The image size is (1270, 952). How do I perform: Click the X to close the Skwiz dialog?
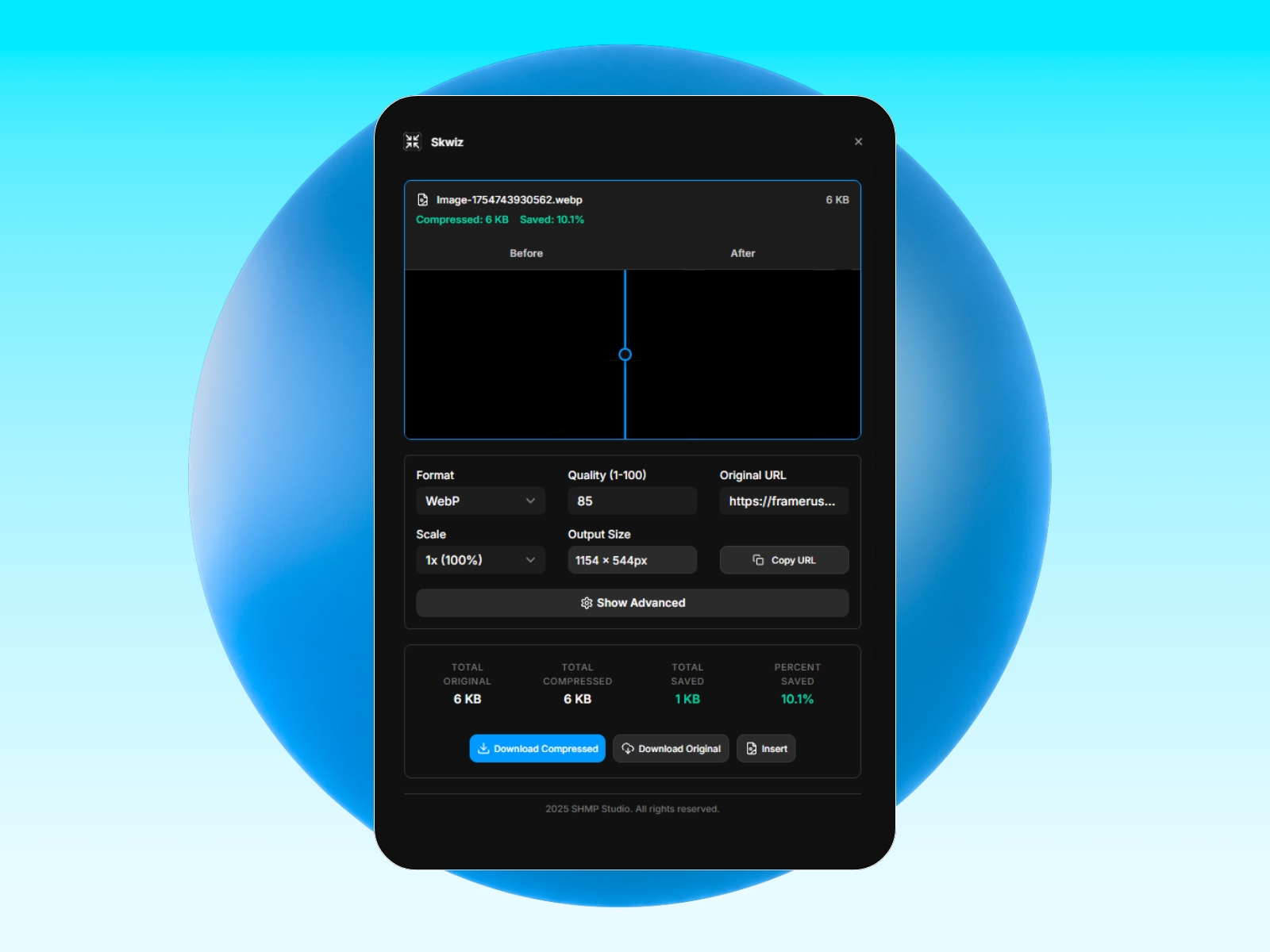[858, 141]
